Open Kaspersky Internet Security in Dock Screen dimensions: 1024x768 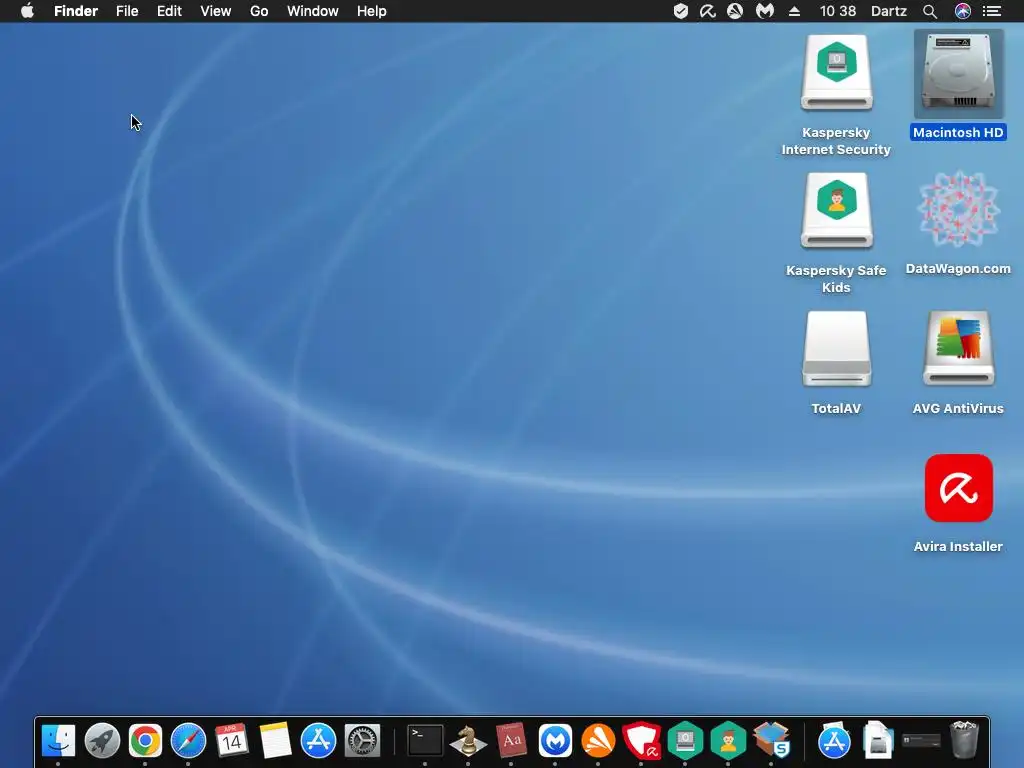point(685,741)
